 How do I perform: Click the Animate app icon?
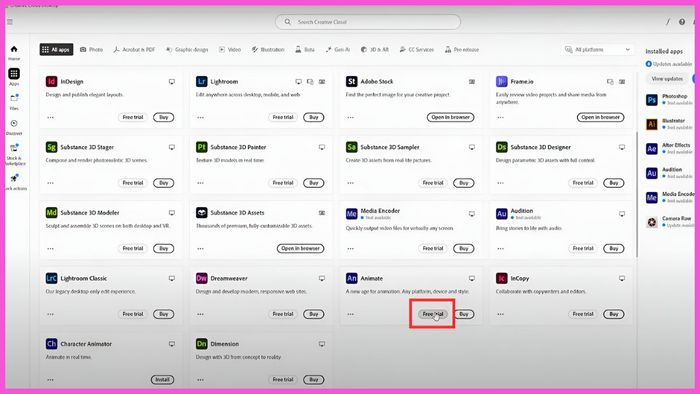point(351,278)
